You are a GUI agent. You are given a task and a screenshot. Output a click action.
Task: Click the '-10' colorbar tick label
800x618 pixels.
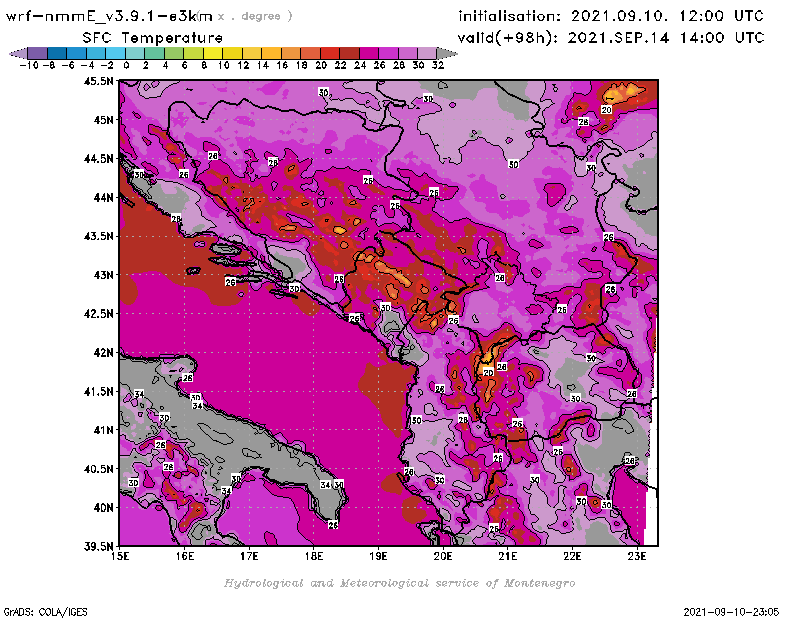click(x=28, y=65)
